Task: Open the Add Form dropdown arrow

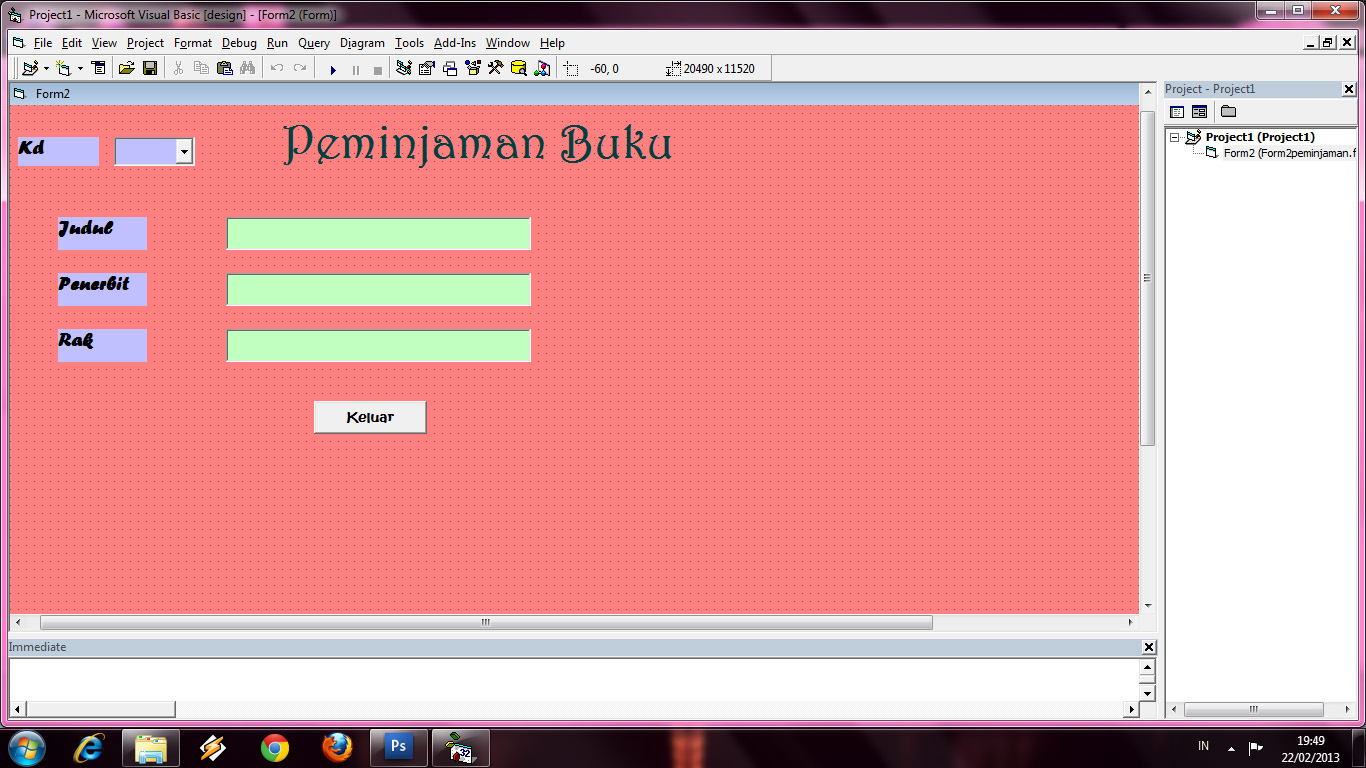Action: coord(78,68)
